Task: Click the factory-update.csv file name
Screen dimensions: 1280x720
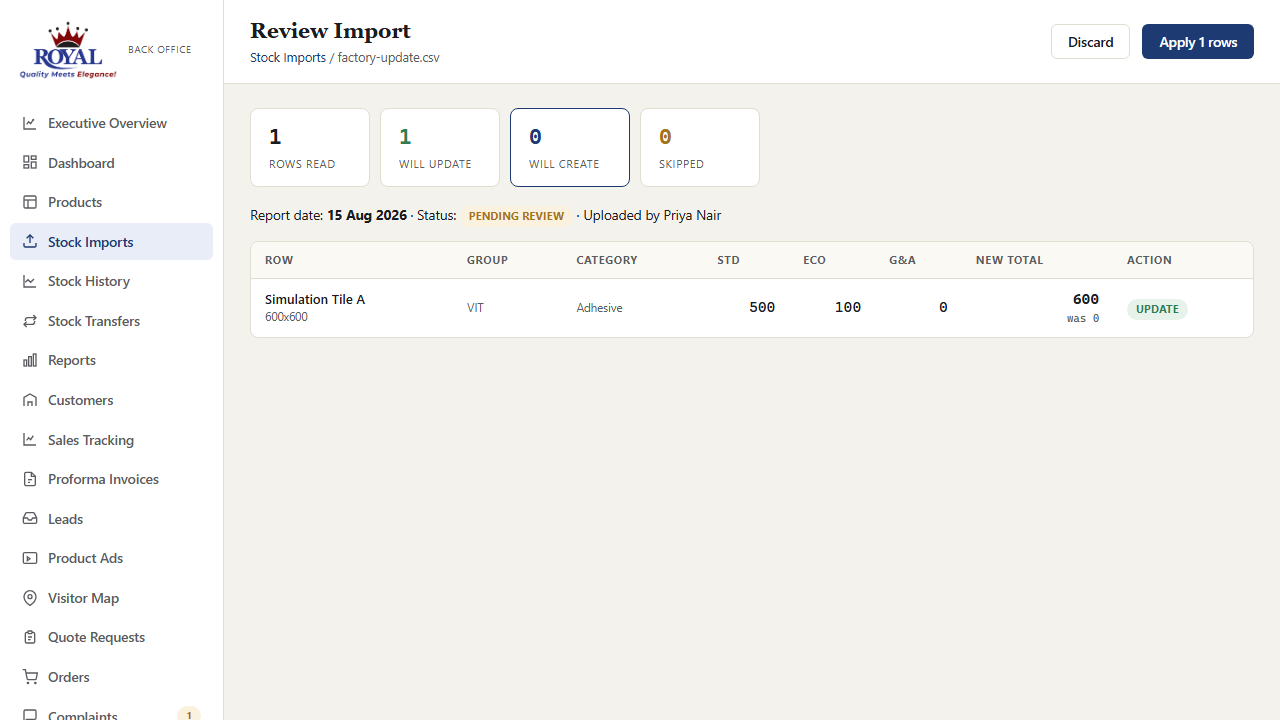Action: [x=389, y=58]
